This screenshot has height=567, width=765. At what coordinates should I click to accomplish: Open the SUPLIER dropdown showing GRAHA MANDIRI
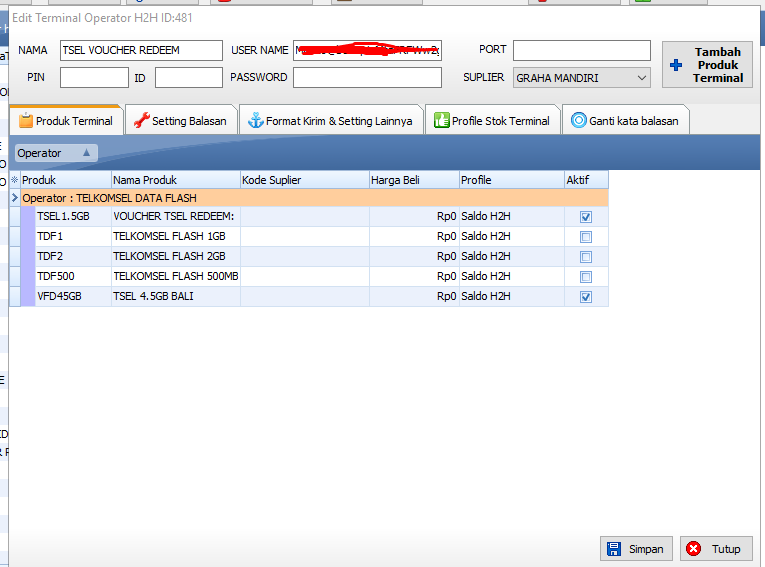pyautogui.click(x=641, y=77)
